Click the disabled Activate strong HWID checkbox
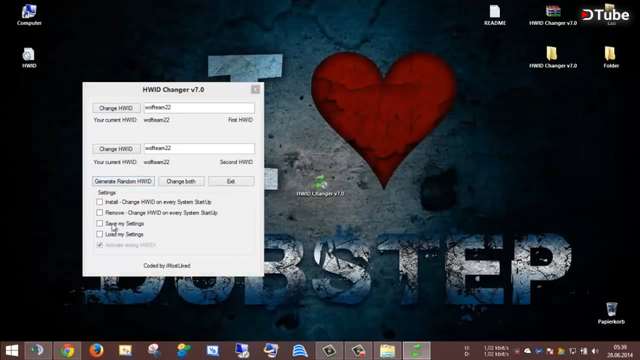This screenshot has height=360, width=640. point(100,245)
